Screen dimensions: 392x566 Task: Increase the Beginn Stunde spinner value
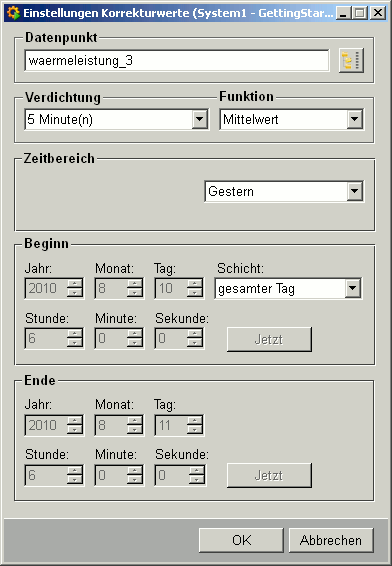click(x=75, y=333)
